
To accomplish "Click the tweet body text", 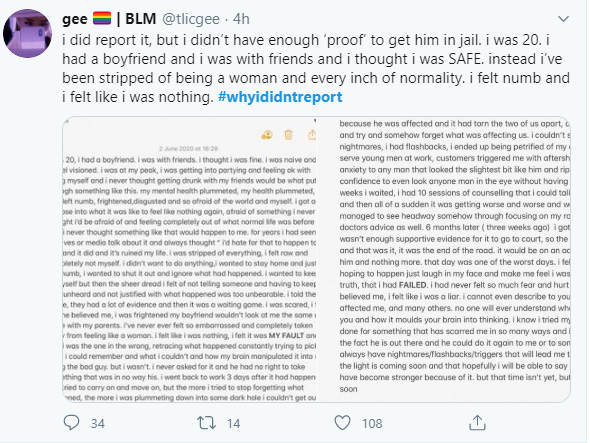I will [x=316, y=68].
